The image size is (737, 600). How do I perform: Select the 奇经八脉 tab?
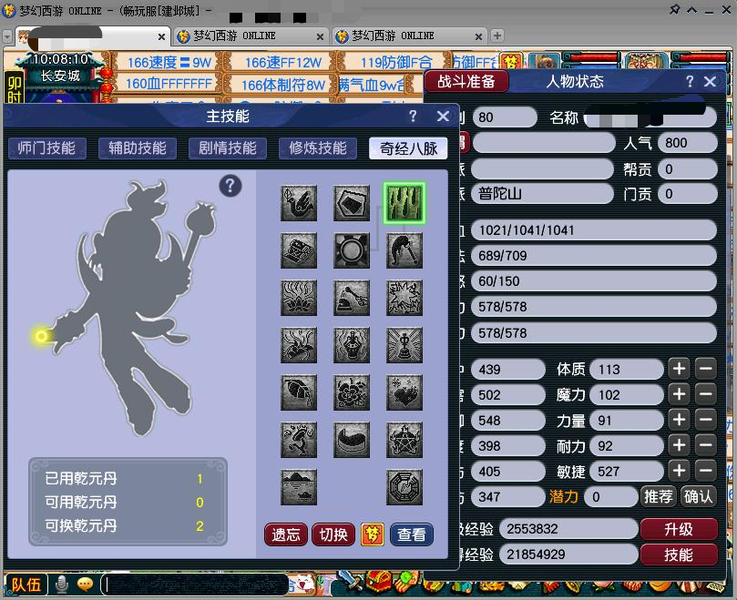coord(408,148)
